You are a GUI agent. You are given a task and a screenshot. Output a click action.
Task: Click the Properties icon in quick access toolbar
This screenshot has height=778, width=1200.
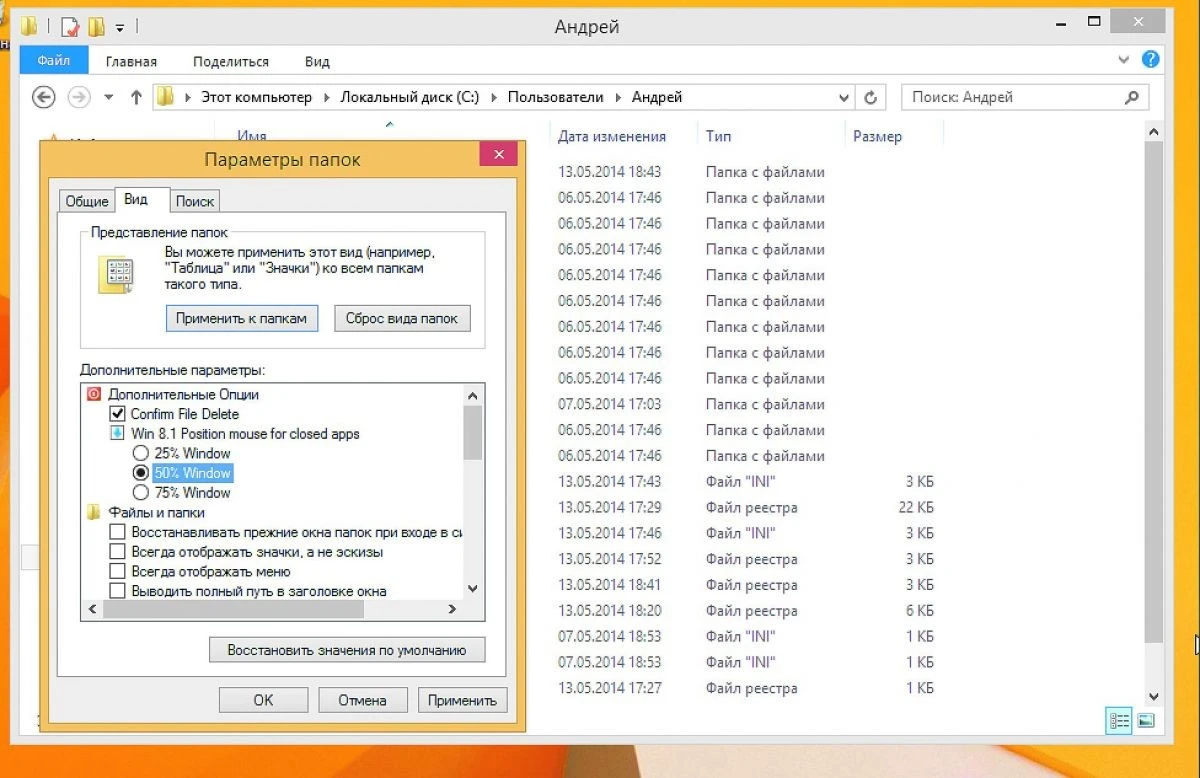tap(70, 27)
